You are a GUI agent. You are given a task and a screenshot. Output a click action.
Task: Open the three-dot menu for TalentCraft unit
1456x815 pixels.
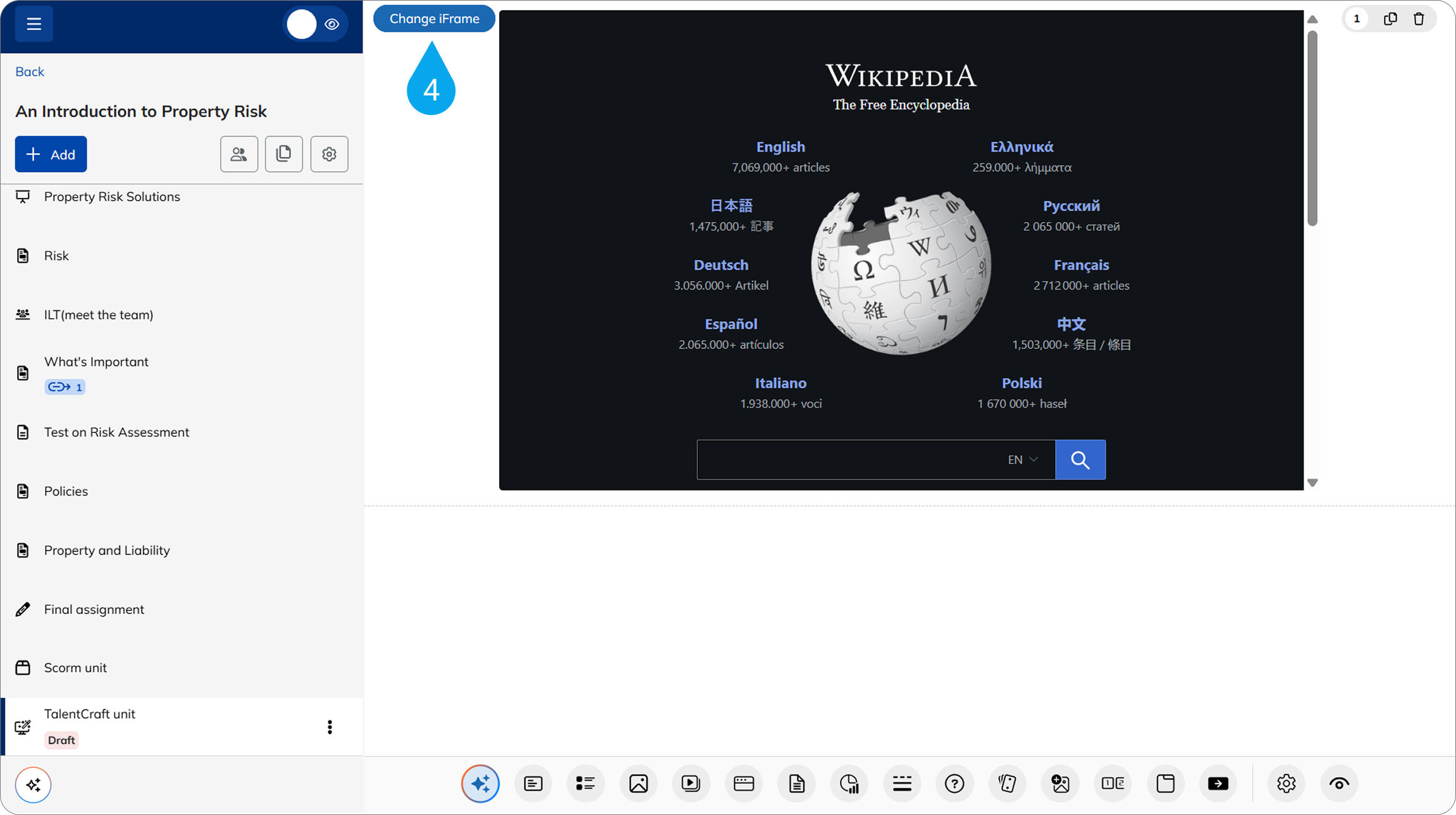(330, 727)
